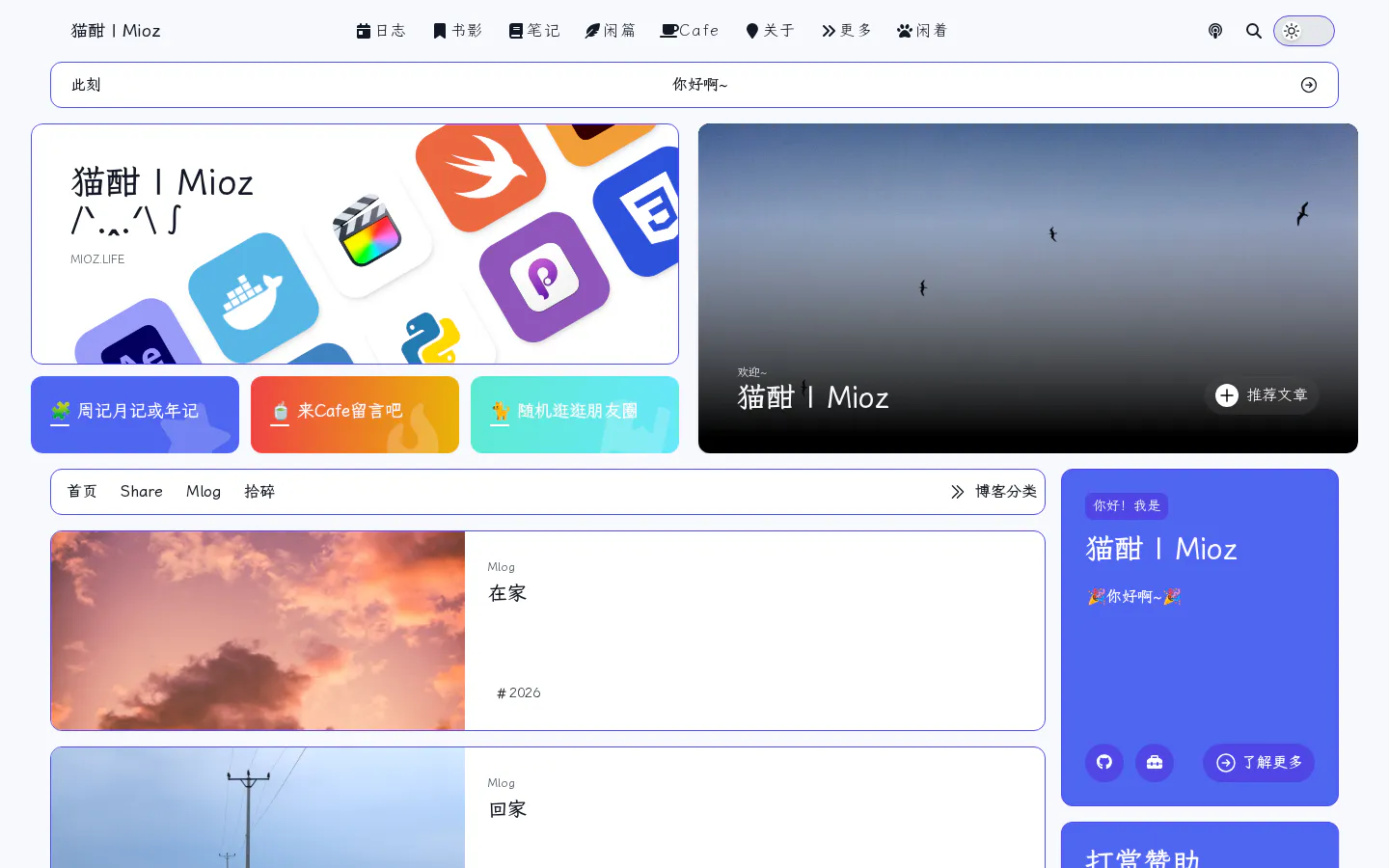Open the 闲篇 menu item

click(x=611, y=31)
